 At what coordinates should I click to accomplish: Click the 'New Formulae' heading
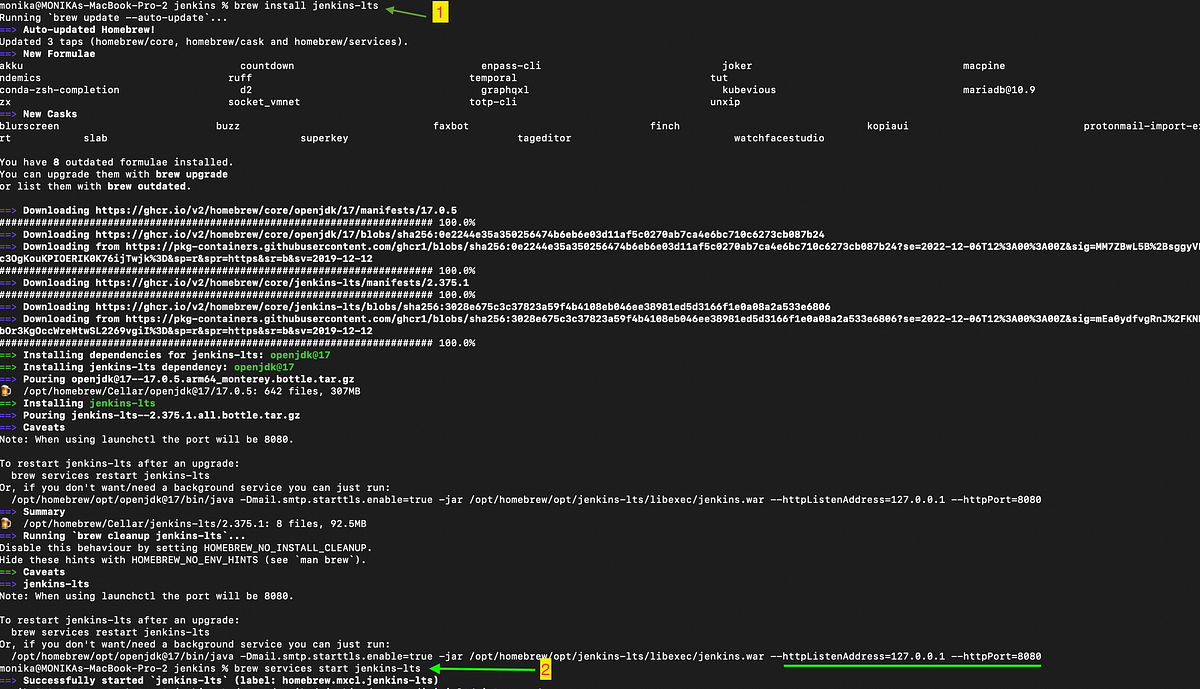pyautogui.click(x=59, y=54)
